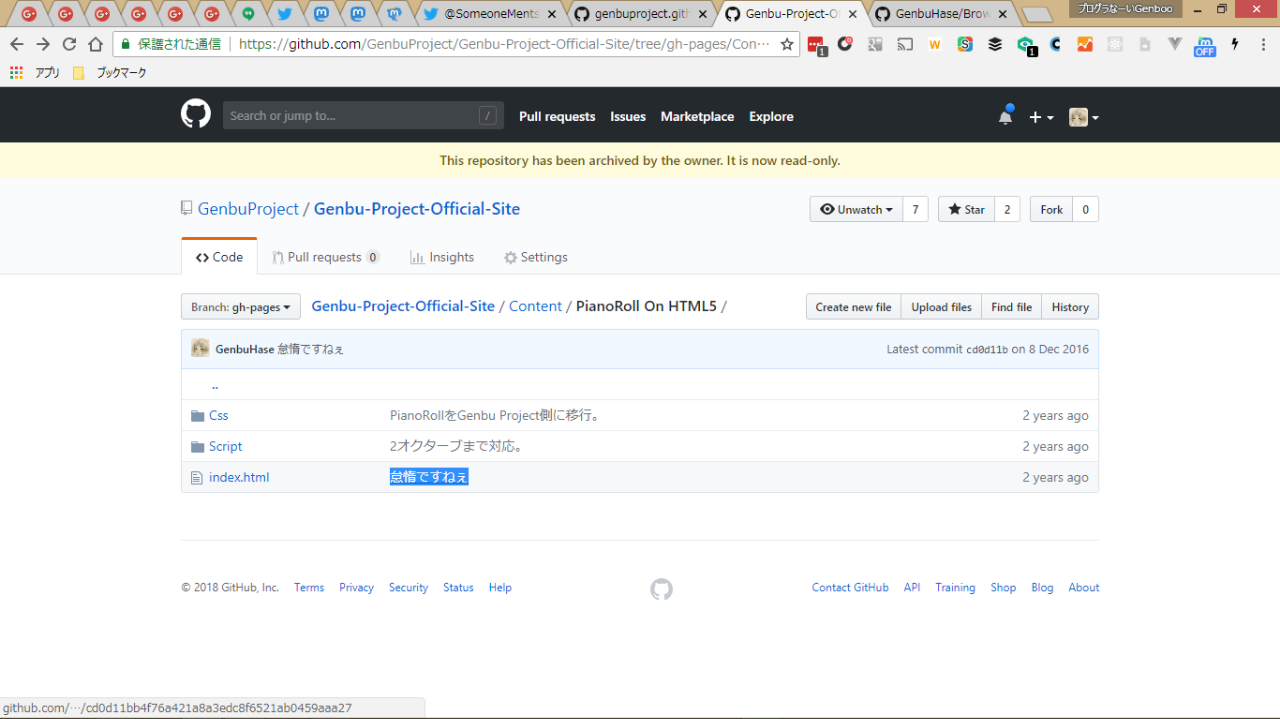
Task: Click the GitHub logo in the footer
Action: click(661, 589)
